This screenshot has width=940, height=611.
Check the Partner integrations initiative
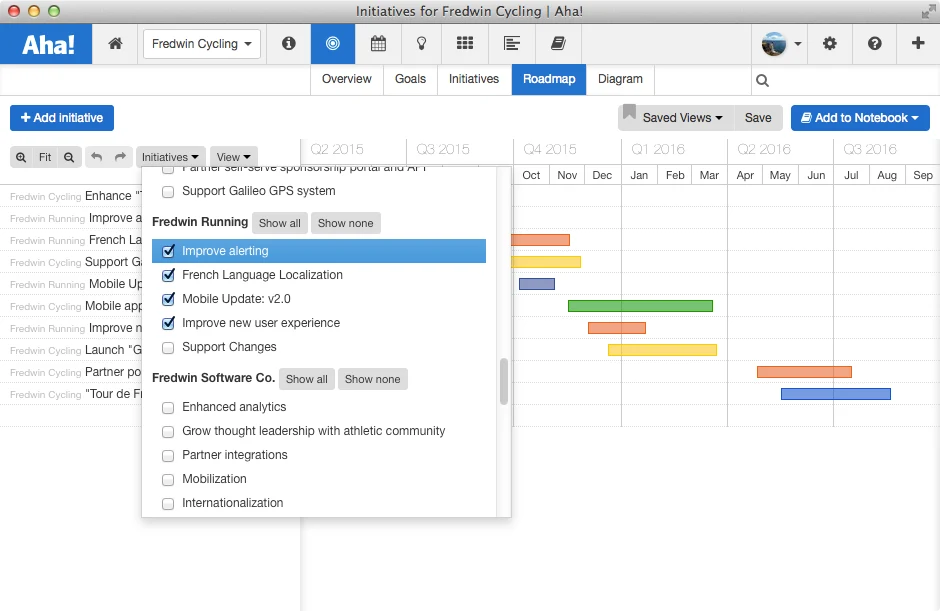coord(168,455)
